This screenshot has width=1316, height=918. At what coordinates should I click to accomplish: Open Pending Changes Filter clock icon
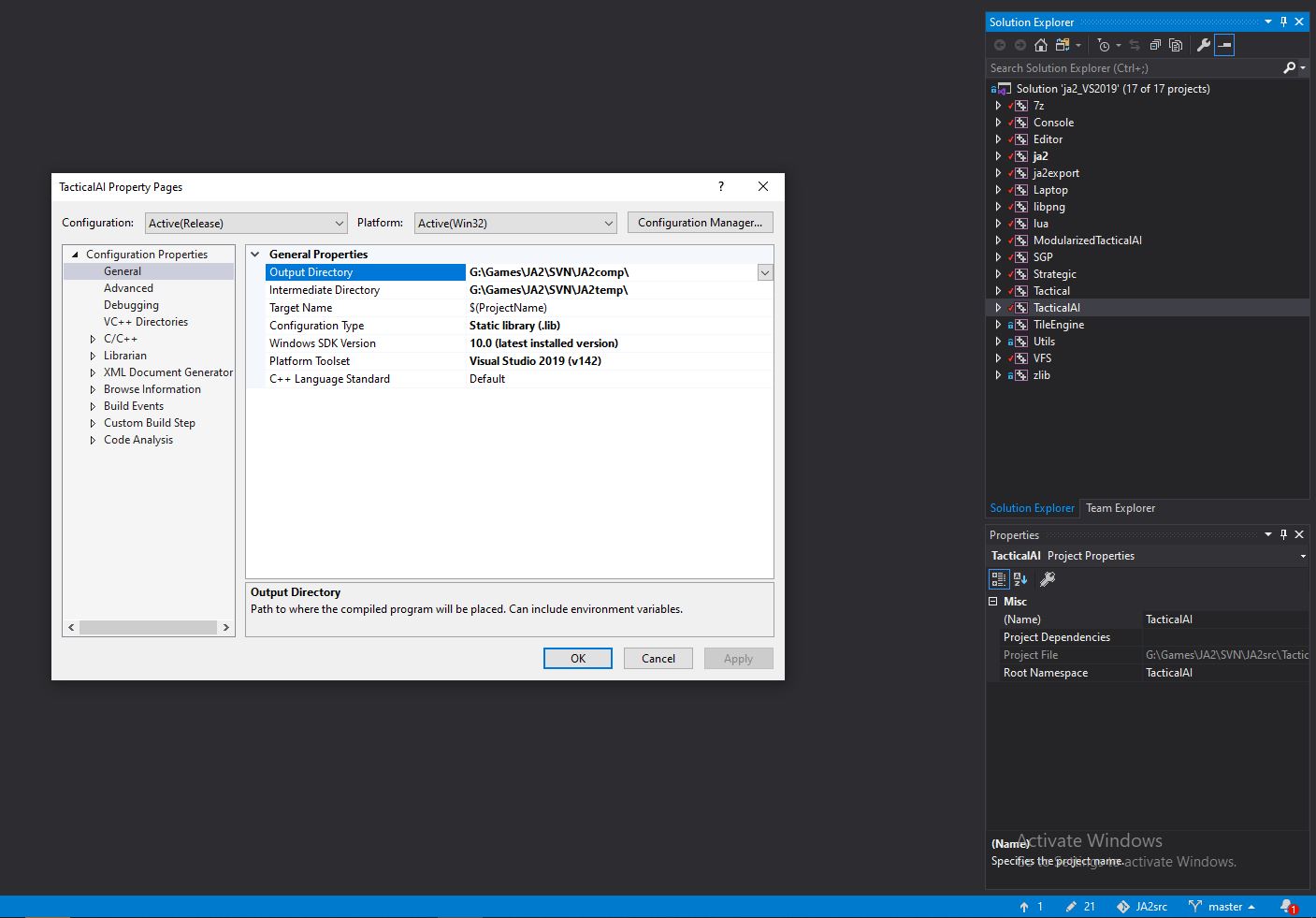[x=1104, y=45]
